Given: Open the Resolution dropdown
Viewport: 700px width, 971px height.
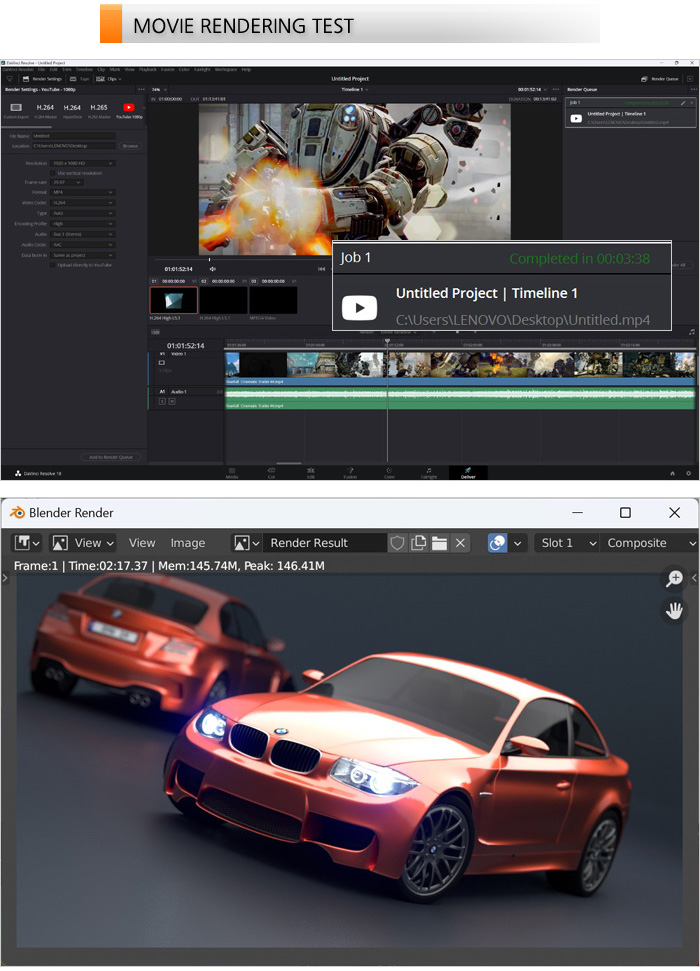Looking at the screenshot, I should (x=83, y=163).
